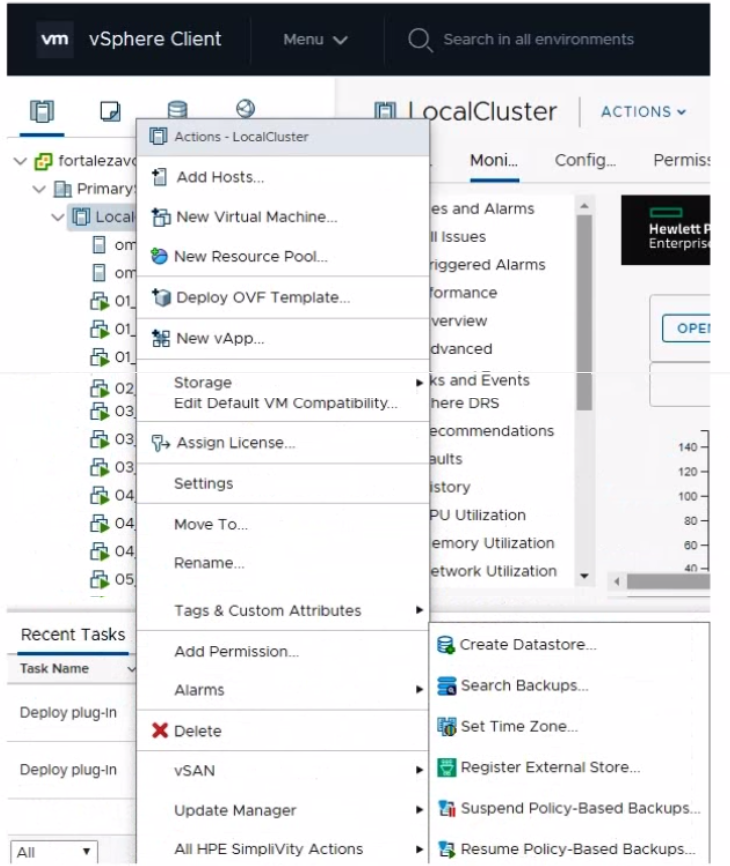Screen dimensions: 730x866
Task: Click the Deploy OVF Template icon
Action: tap(161, 297)
